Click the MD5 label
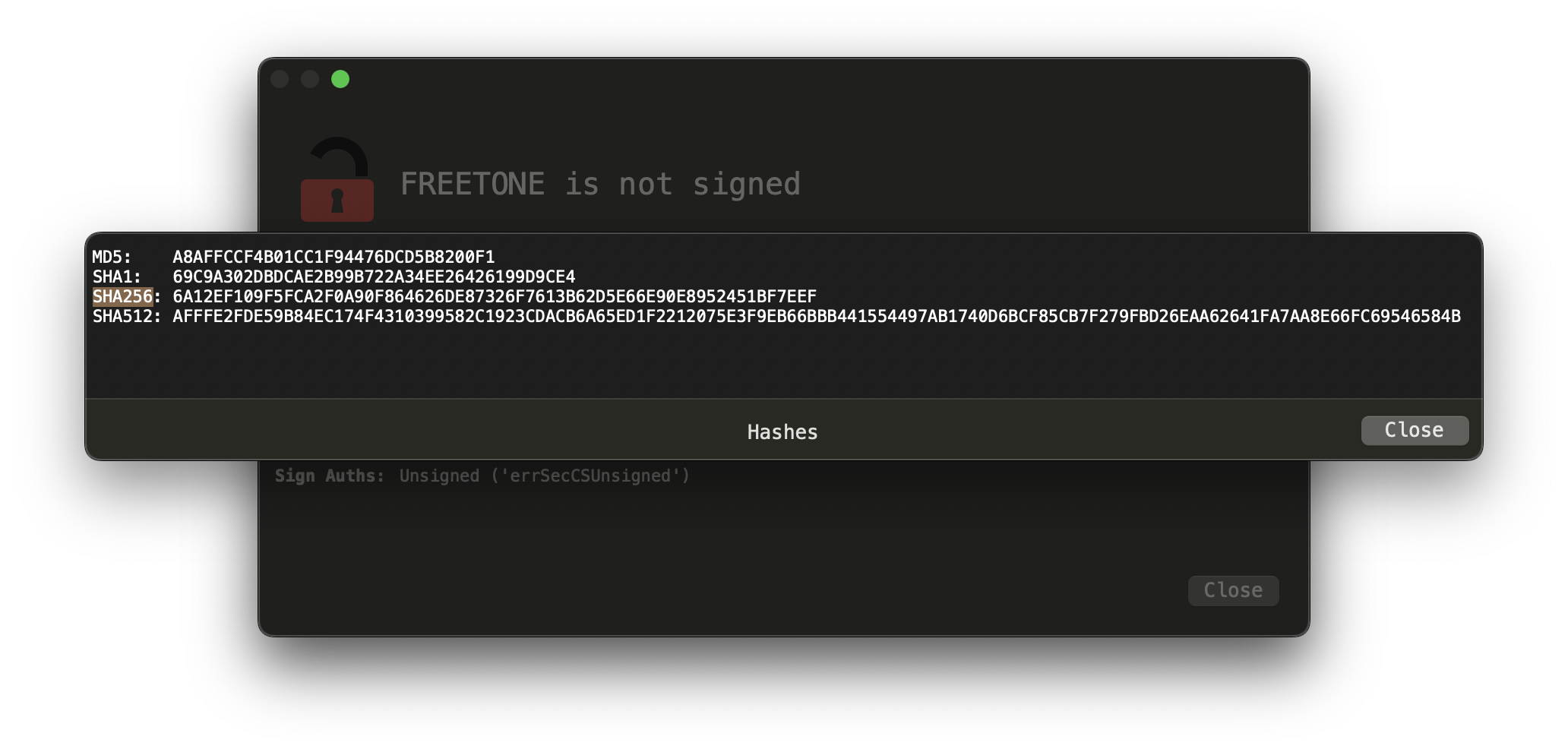Screen dimensions: 1568x749 111,257
